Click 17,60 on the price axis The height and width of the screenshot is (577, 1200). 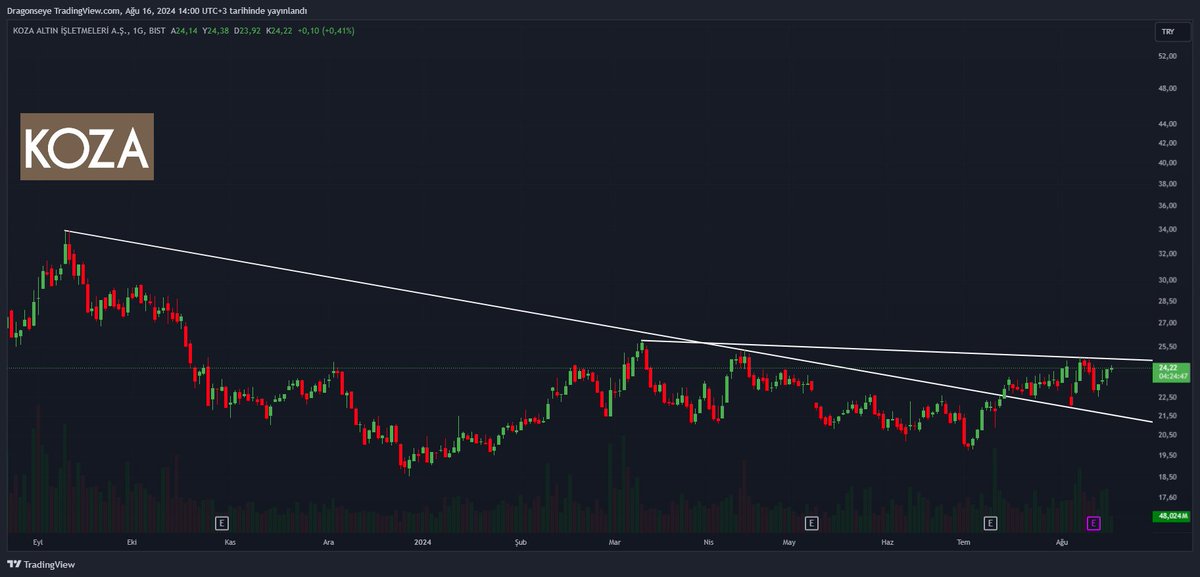pos(1167,497)
